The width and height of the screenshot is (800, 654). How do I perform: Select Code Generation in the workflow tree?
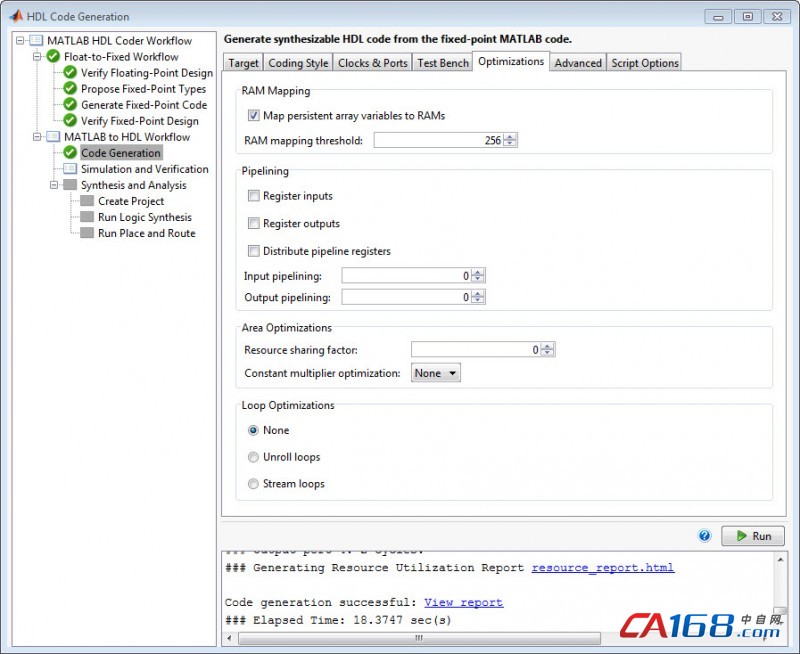pyautogui.click(x=121, y=153)
